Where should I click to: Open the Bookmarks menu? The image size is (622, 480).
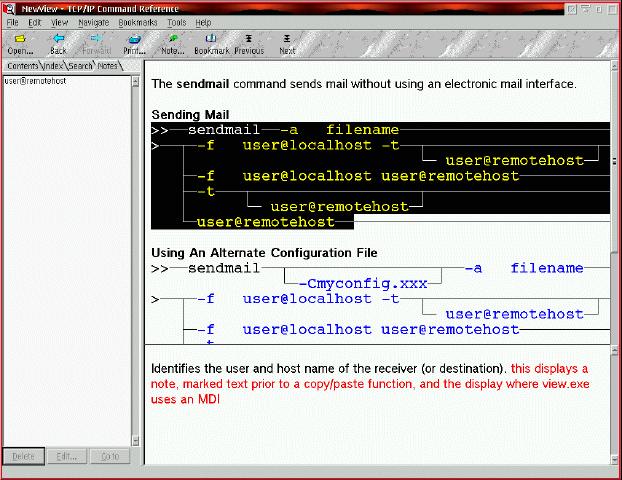[138, 23]
